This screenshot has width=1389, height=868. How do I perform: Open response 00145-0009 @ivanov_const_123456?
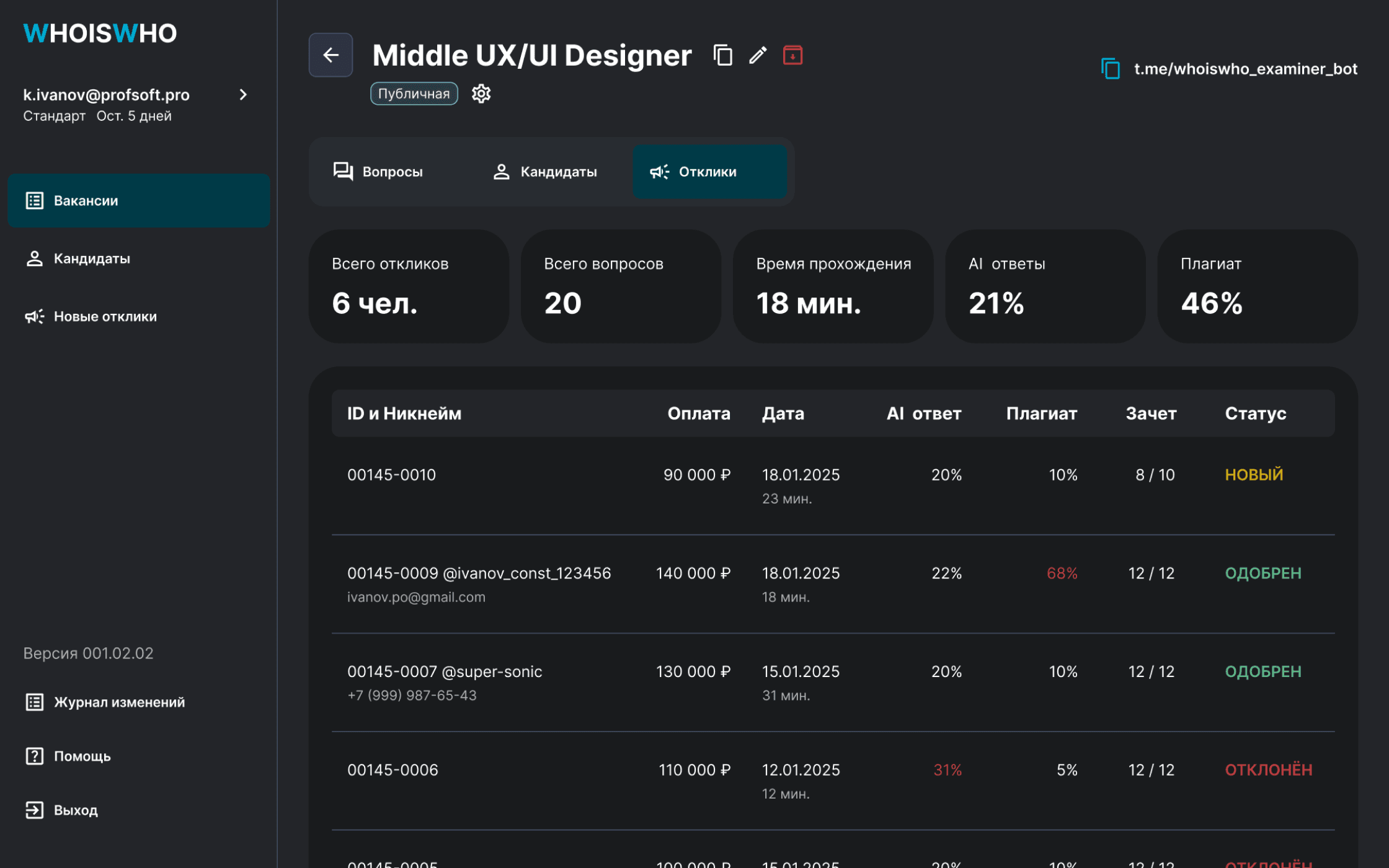point(833,584)
